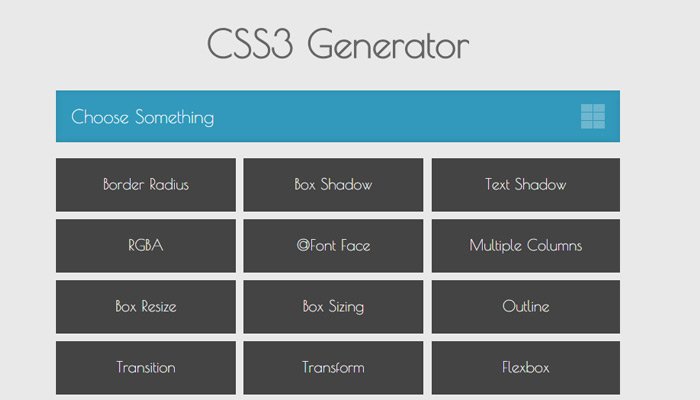Open the Border Radius generator
Image resolution: width=700 pixels, height=400 pixels.
(x=146, y=185)
